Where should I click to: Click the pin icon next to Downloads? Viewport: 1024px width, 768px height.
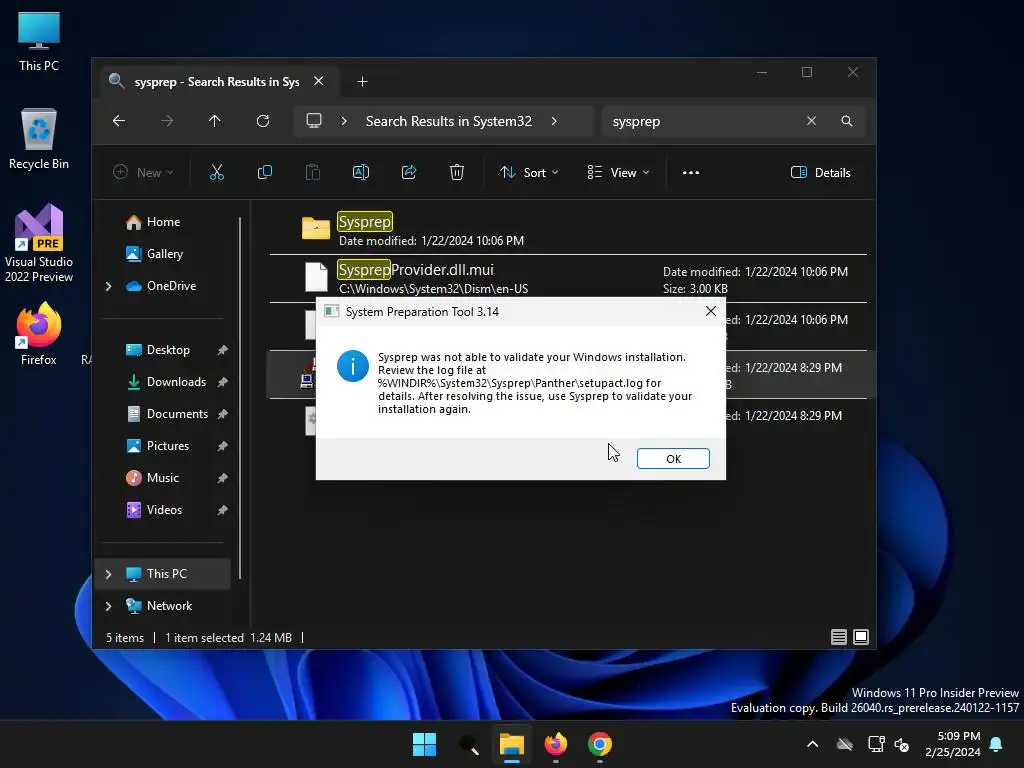click(x=222, y=382)
